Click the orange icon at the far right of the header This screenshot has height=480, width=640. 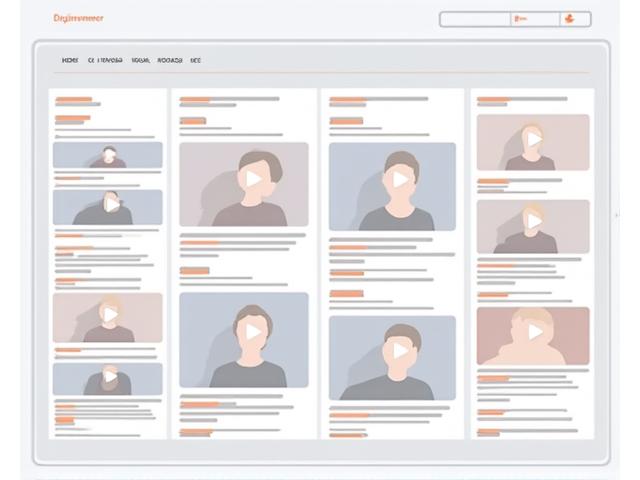pos(569,19)
